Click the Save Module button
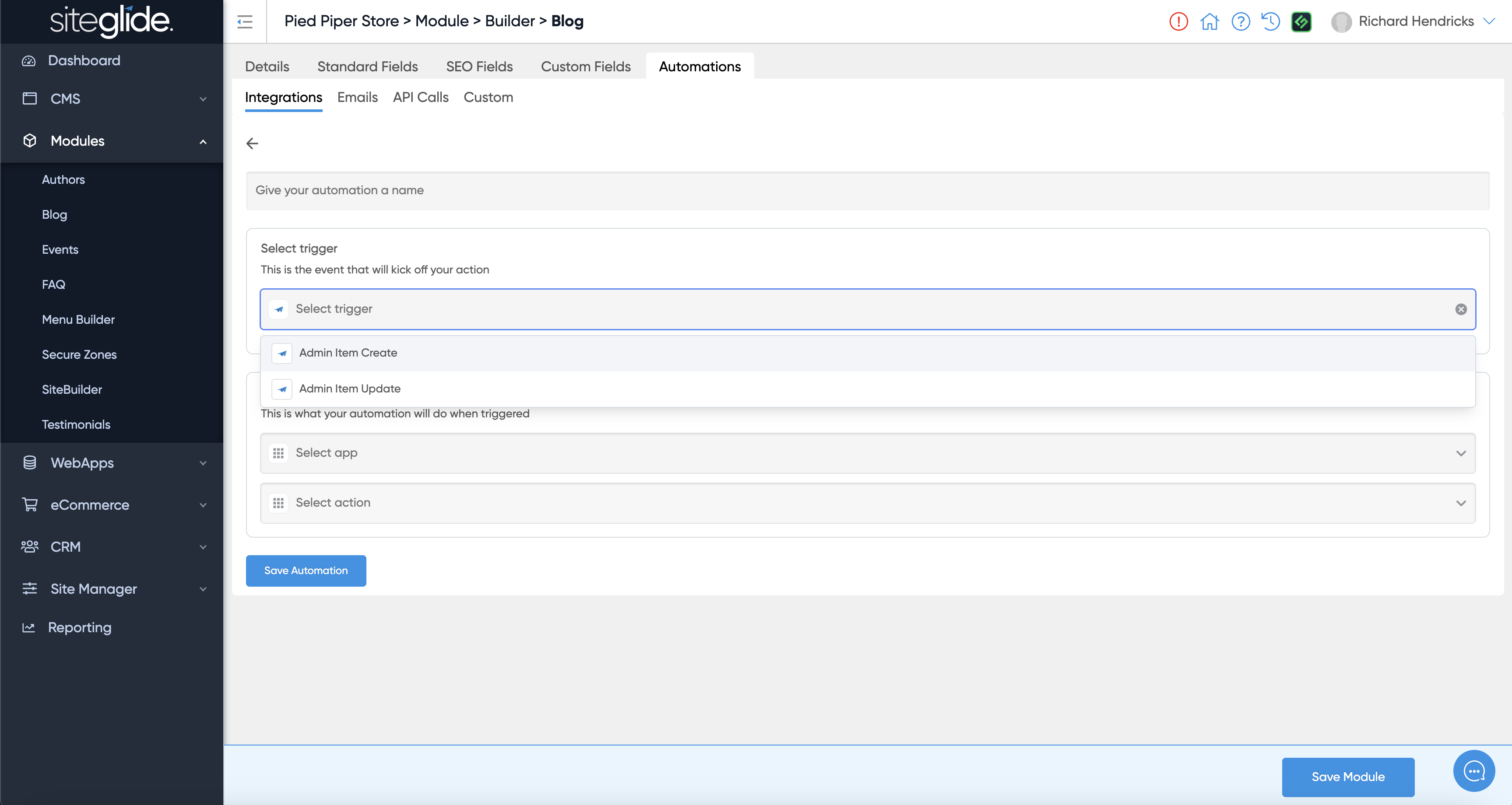 pos(1348,776)
